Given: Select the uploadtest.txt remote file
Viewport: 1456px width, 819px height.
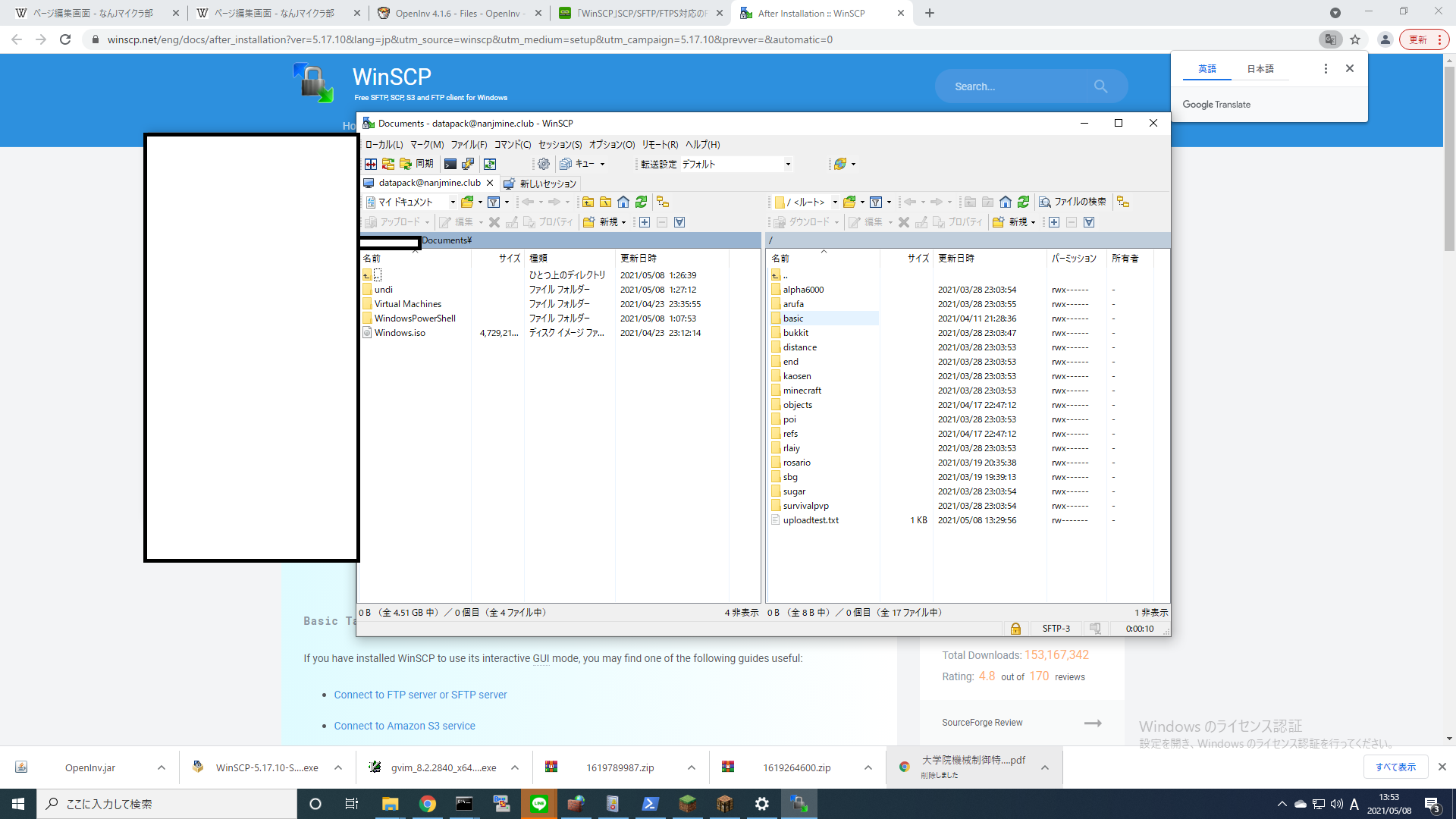Looking at the screenshot, I should [x=811, y=520].
